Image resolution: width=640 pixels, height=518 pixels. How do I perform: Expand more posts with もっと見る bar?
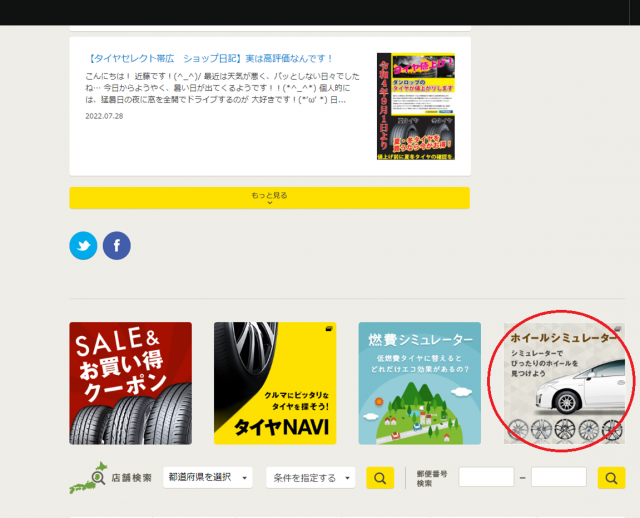[x=269, y=197]
